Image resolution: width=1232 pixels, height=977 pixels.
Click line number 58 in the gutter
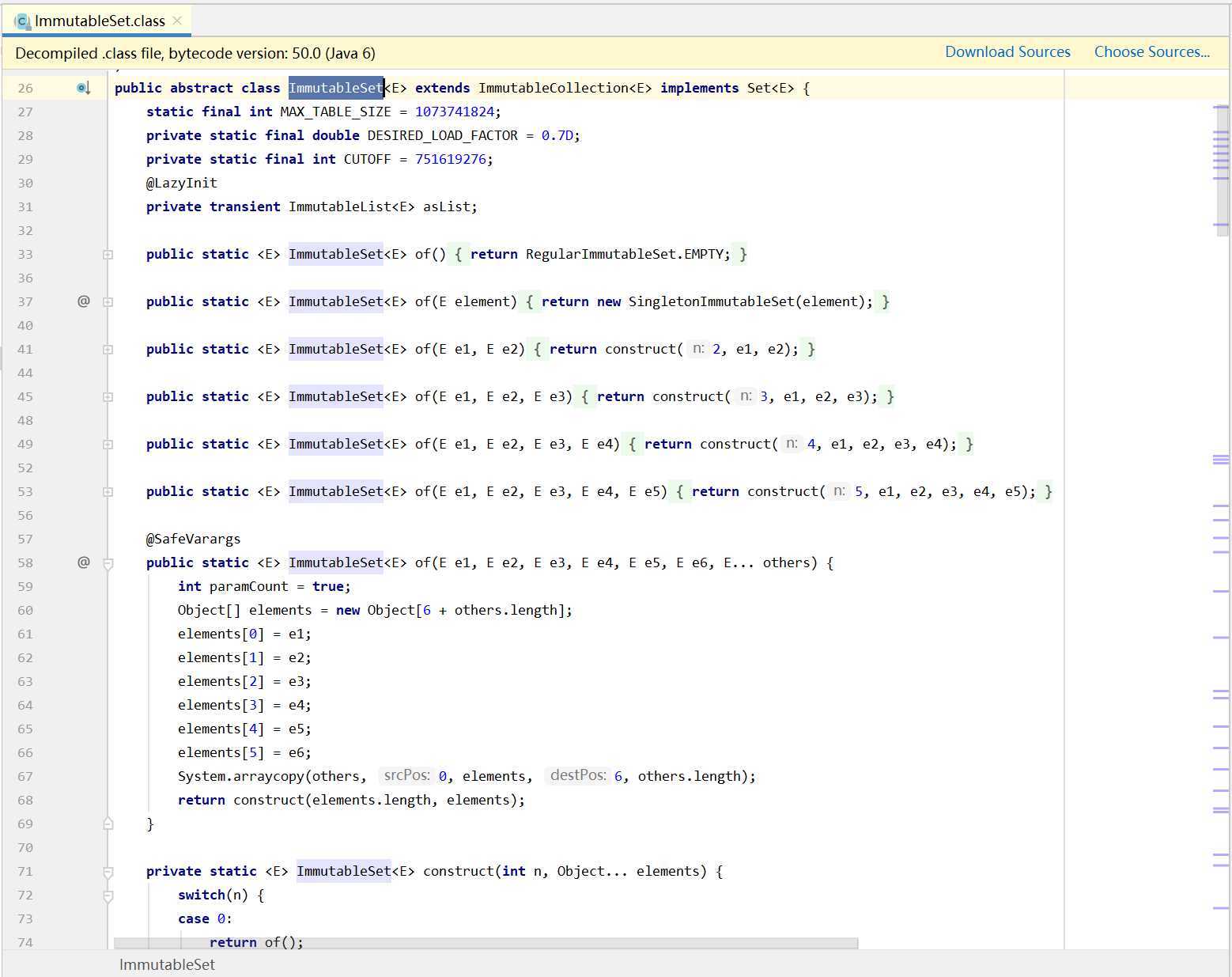(x=25, y=562)
